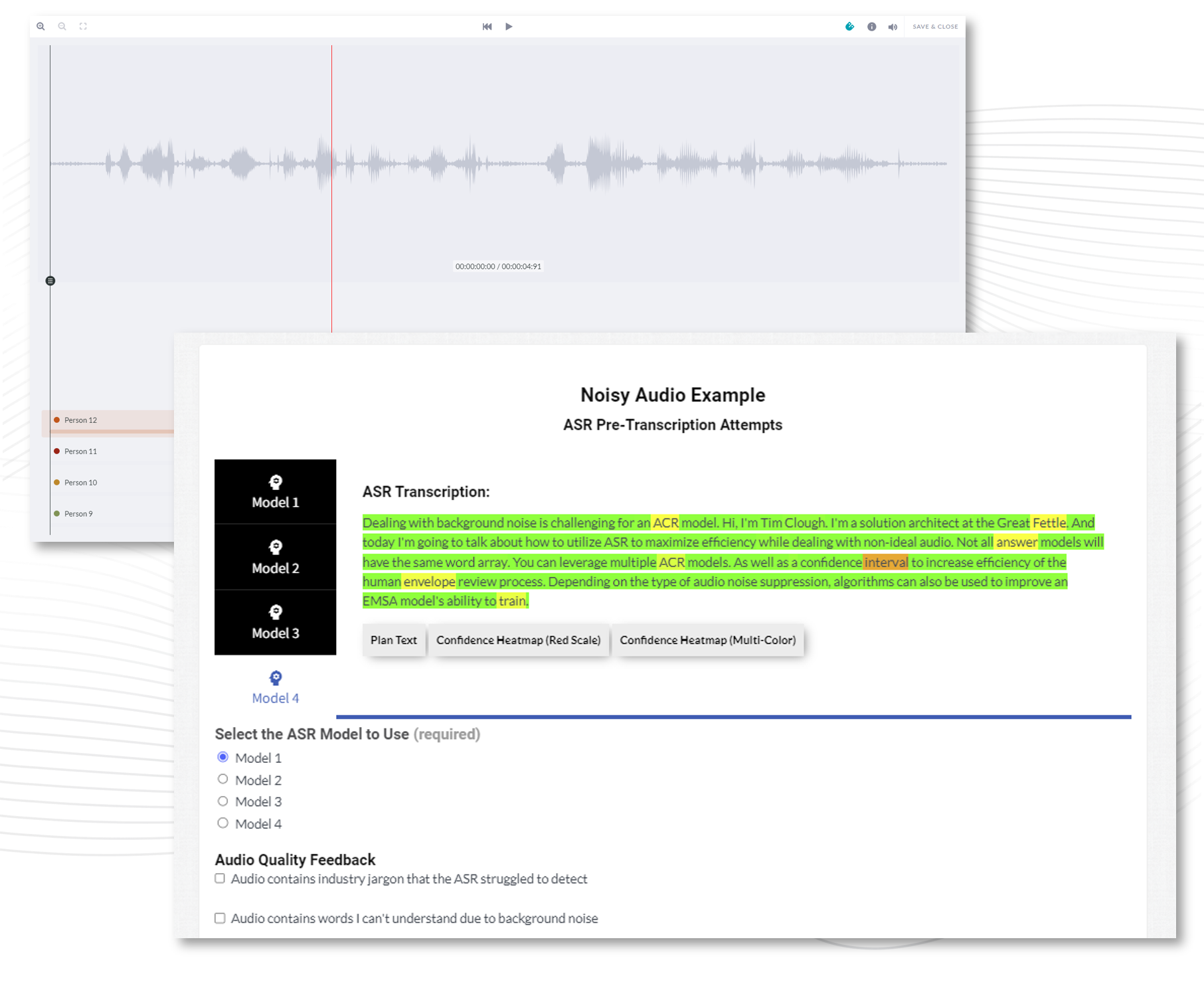
Task: Click the 'Noisy Audio Example' heading
Action: pos(673,395)
